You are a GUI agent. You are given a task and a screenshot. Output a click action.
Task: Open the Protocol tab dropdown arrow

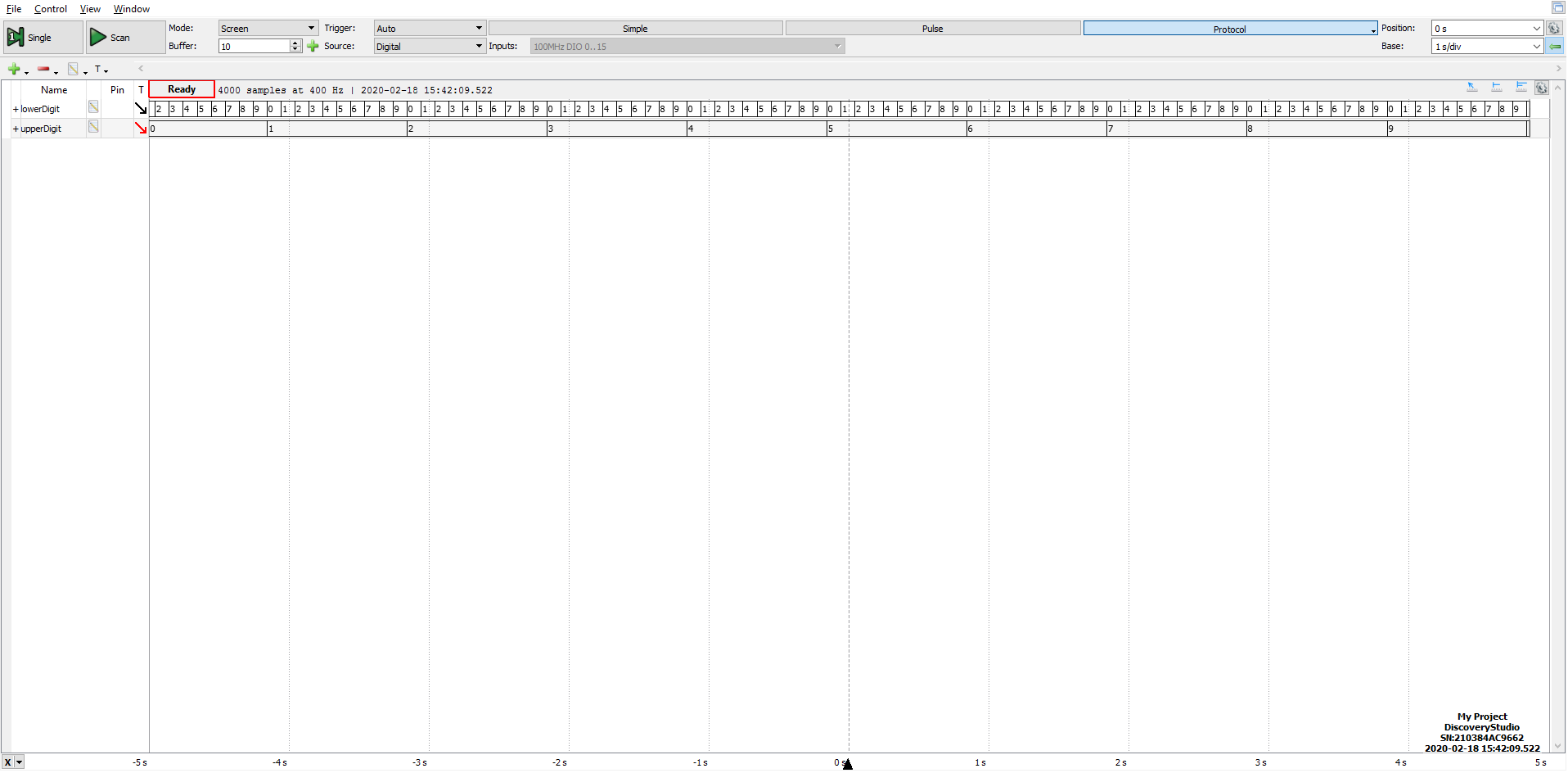pyautogui.click(x=1373, y=30)
